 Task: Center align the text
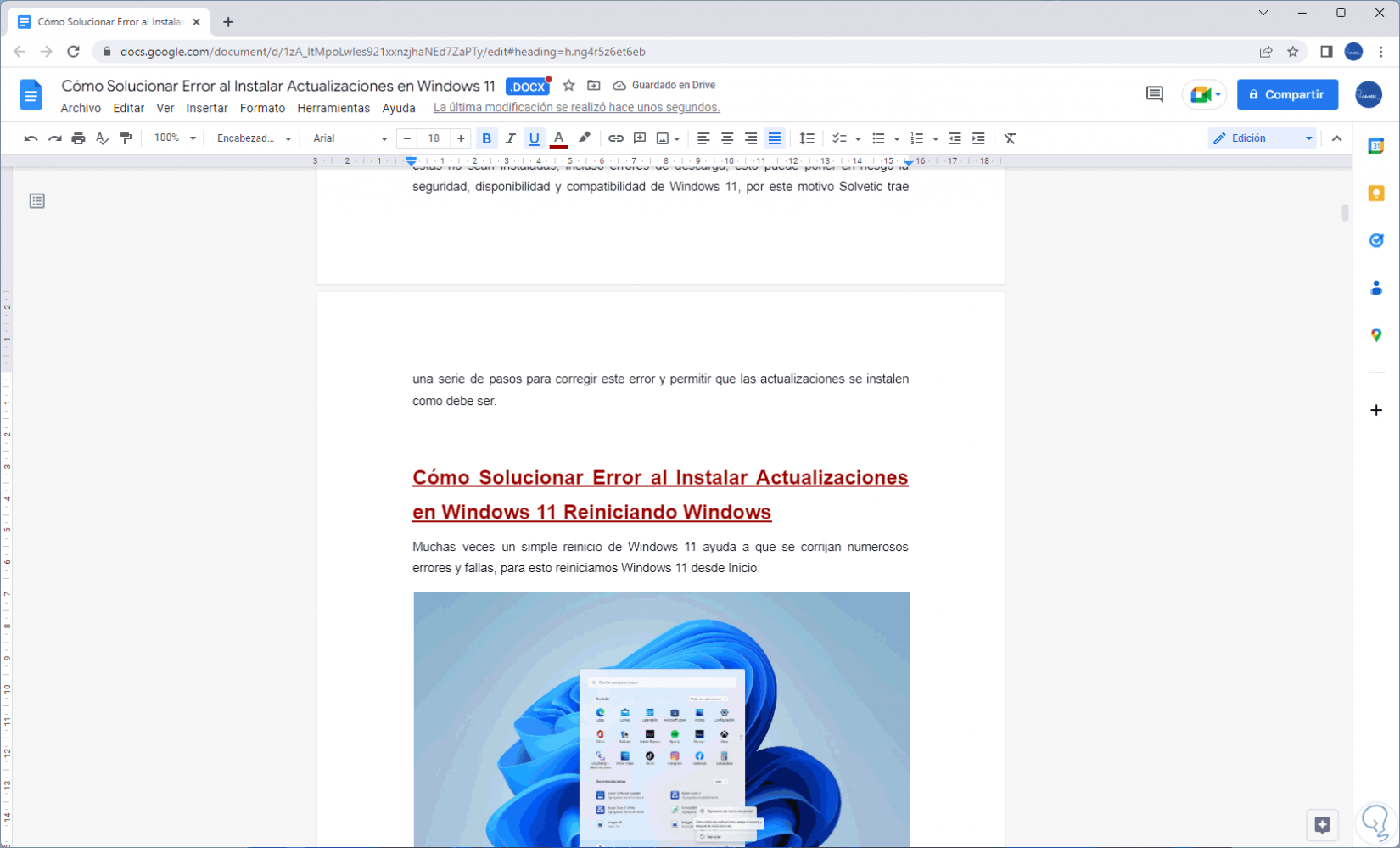(x=727, y=138)
